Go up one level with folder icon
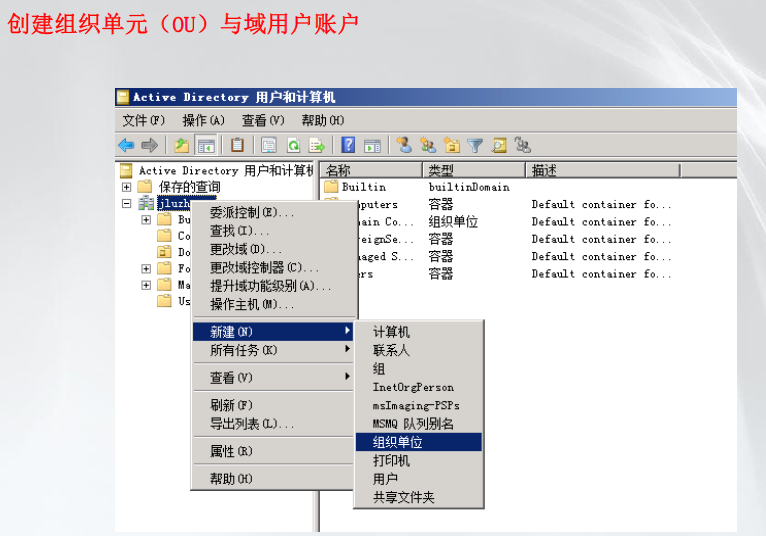 181,145
